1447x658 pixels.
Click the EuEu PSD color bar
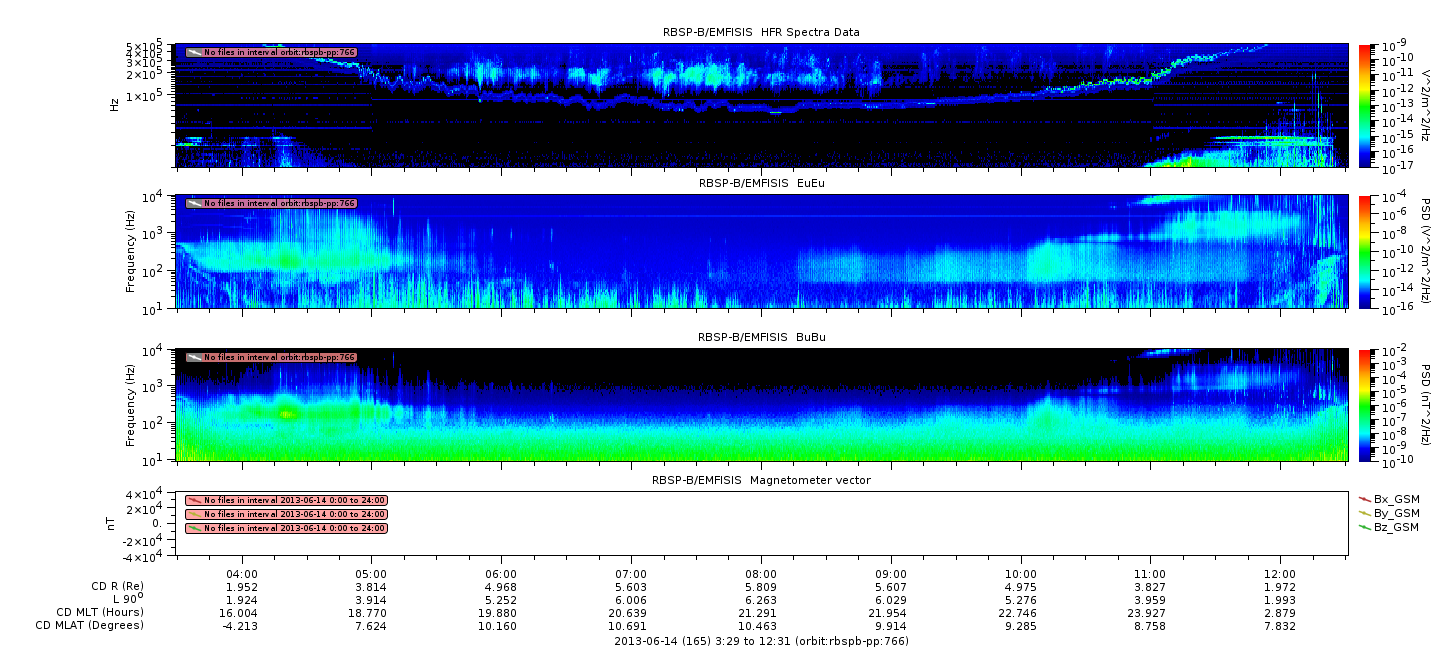[x=1365, y=251]
